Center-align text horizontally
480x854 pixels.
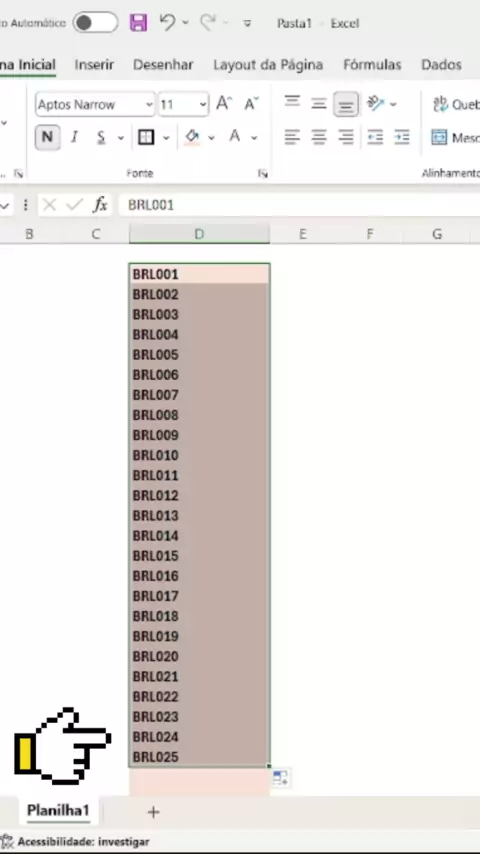[x=319, y=137]
